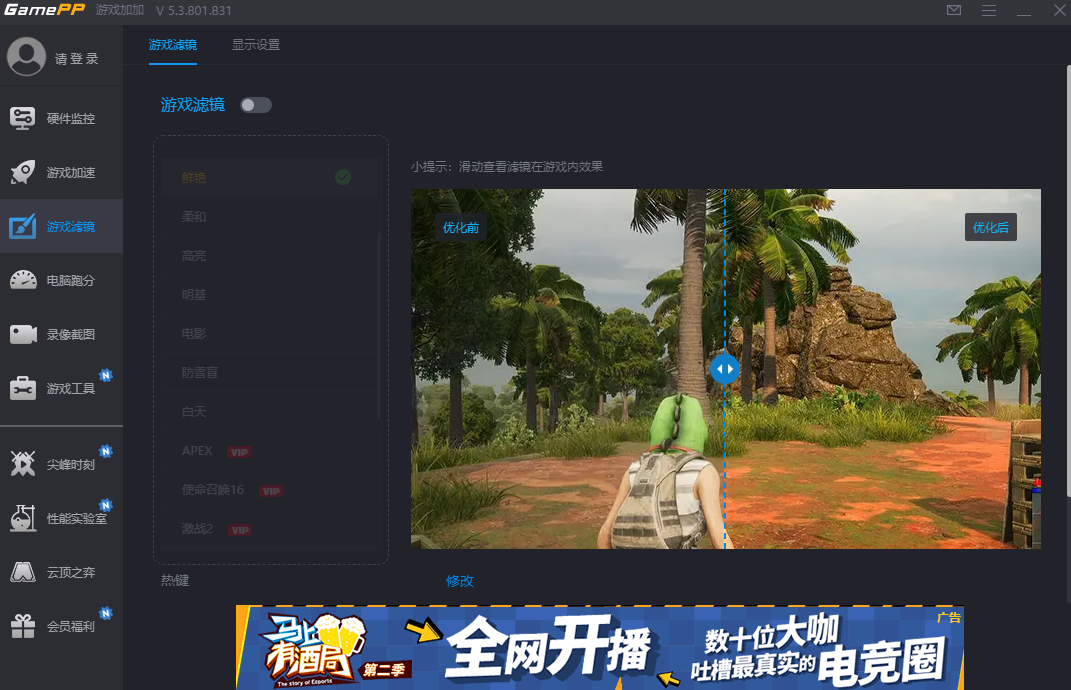Choose the APEX VIP filter
1071x690 pixels.
click(x=196, y=450)
